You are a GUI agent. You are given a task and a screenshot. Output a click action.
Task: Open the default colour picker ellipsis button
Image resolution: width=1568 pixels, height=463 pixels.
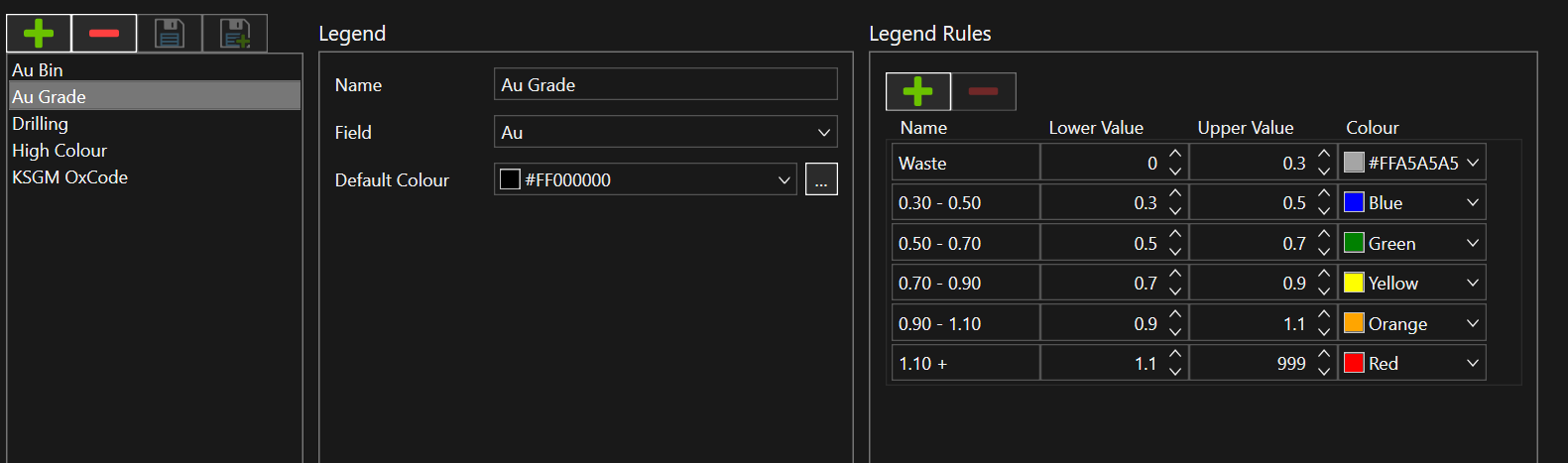[821, 179]
